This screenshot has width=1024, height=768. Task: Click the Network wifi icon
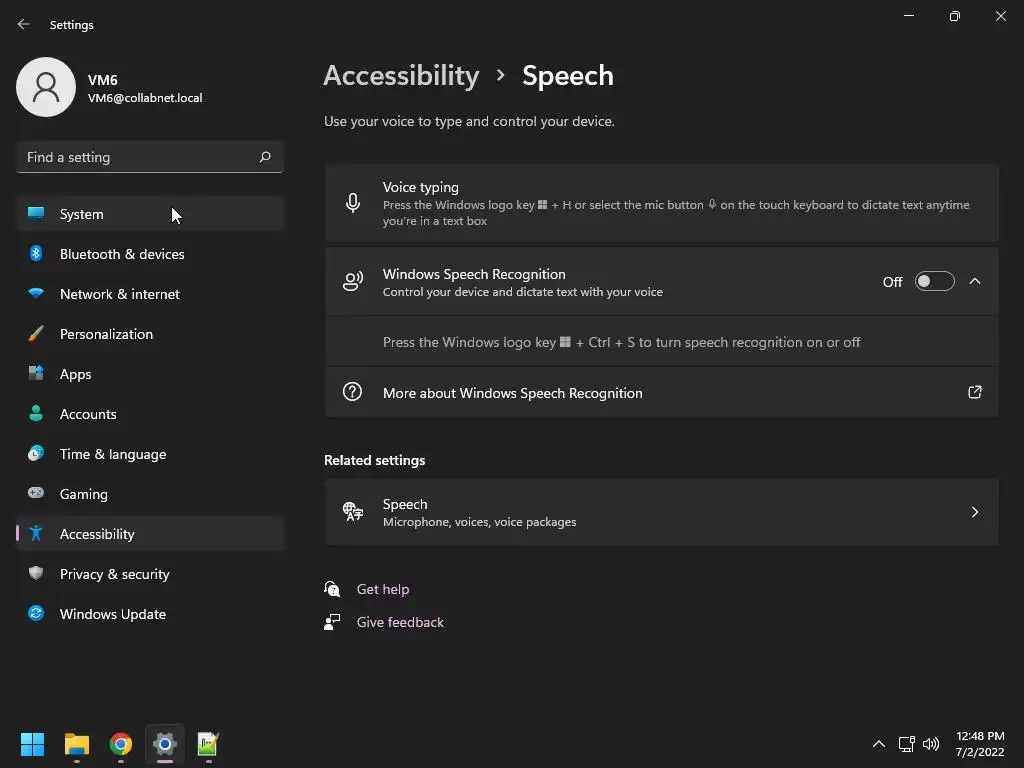[x=36, y=293]
